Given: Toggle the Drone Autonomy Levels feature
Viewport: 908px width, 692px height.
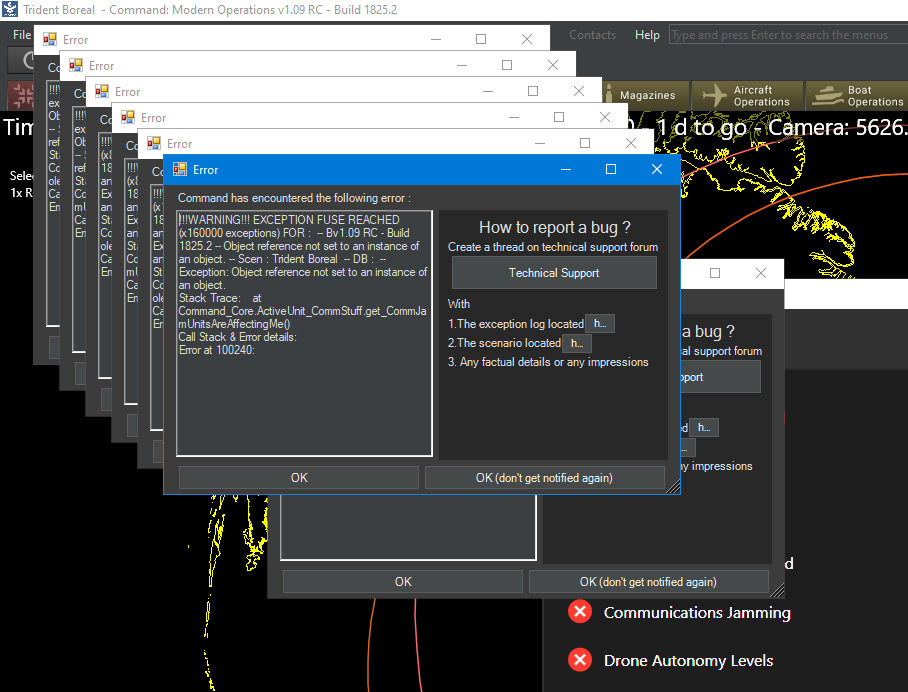Looking at the screenshot, I should tap(580, 660).
